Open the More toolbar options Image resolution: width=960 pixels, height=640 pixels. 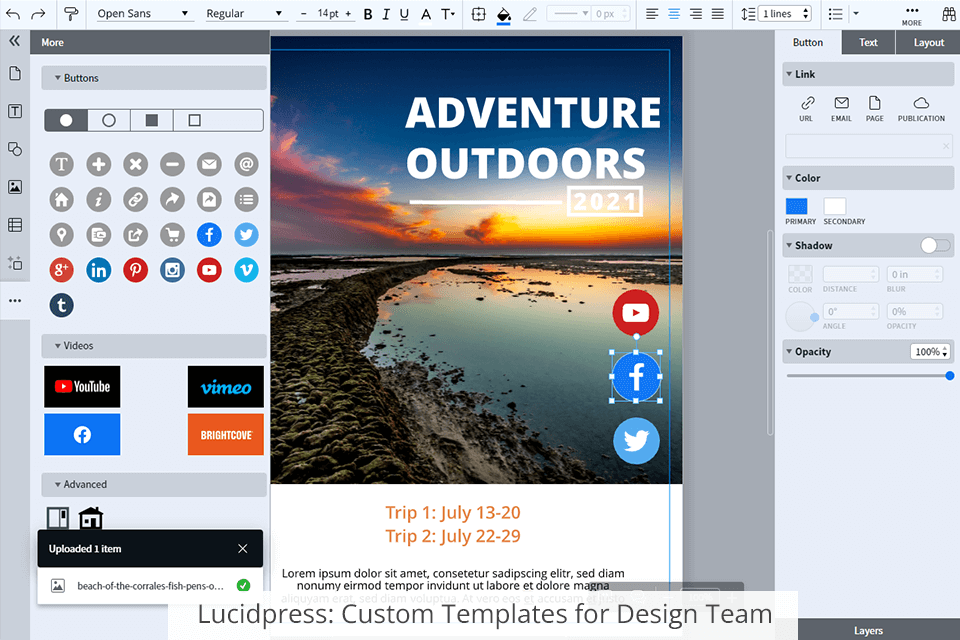click(912, 15)
